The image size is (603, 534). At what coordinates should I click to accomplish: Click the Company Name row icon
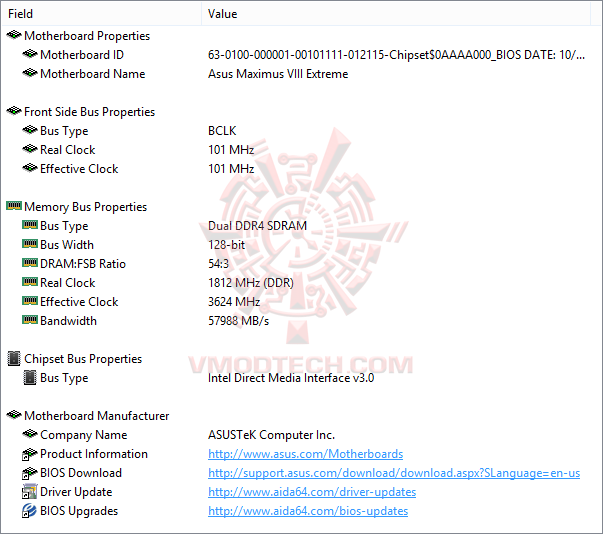(30, 434)
